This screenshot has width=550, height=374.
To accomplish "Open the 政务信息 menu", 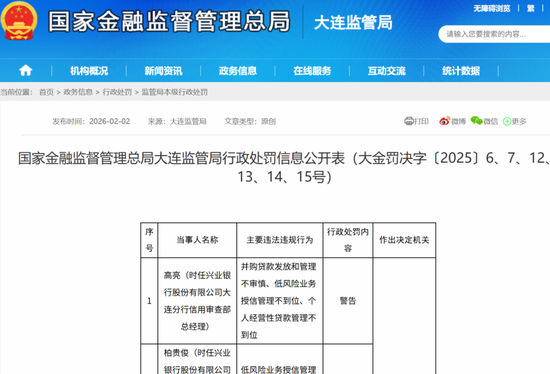I will (238, 71).
